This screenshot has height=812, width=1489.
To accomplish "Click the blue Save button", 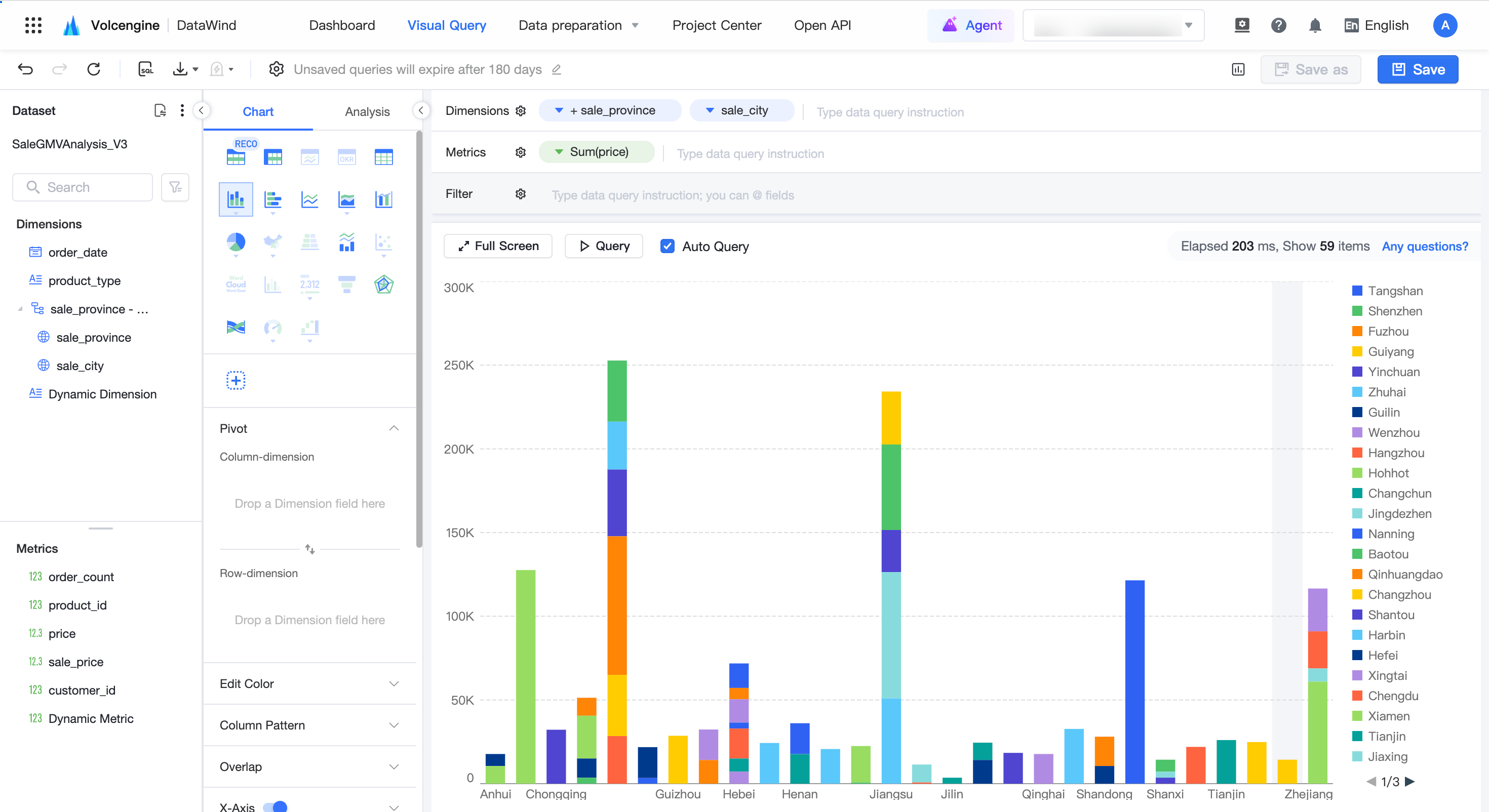I will tap(1418, 69).
